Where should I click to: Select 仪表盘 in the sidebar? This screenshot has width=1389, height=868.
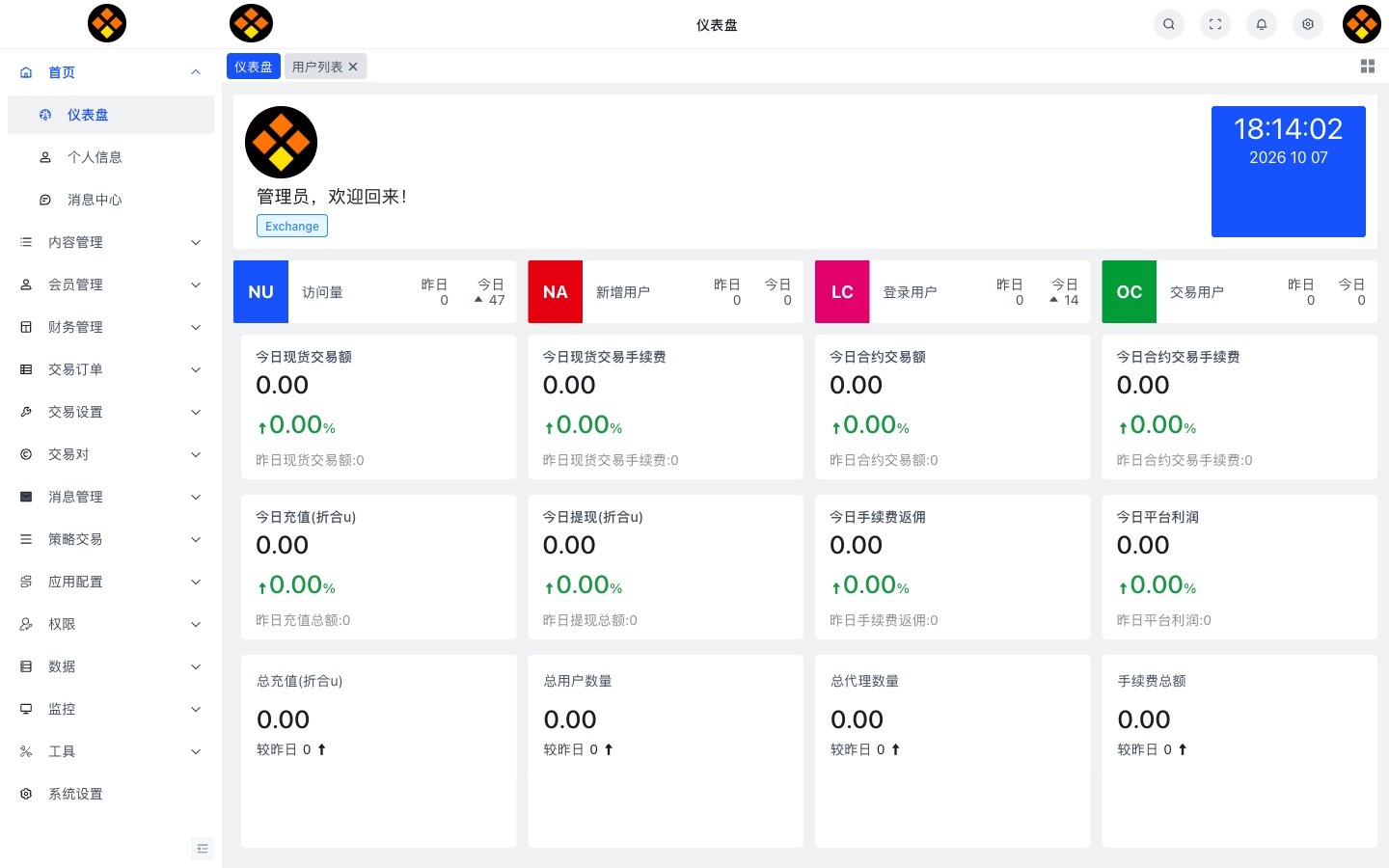[x=111, y=115]
